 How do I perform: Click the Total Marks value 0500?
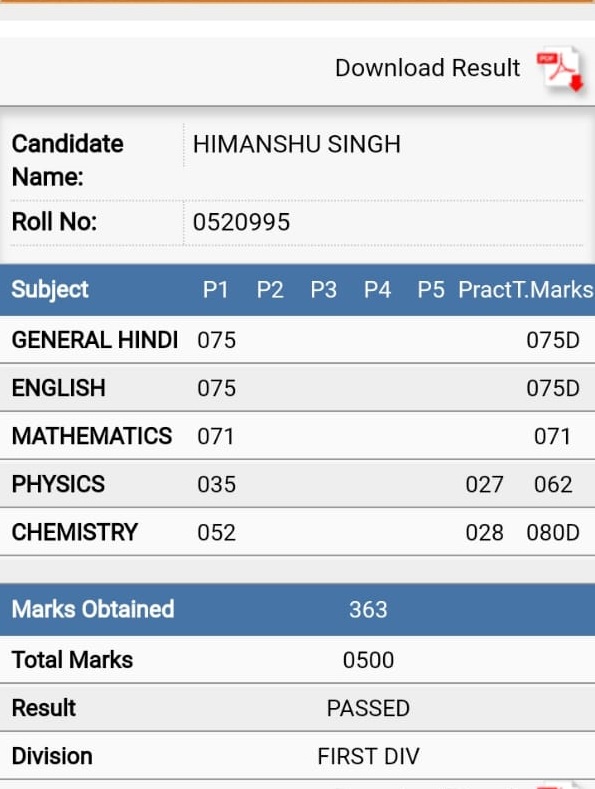point(368,660)
